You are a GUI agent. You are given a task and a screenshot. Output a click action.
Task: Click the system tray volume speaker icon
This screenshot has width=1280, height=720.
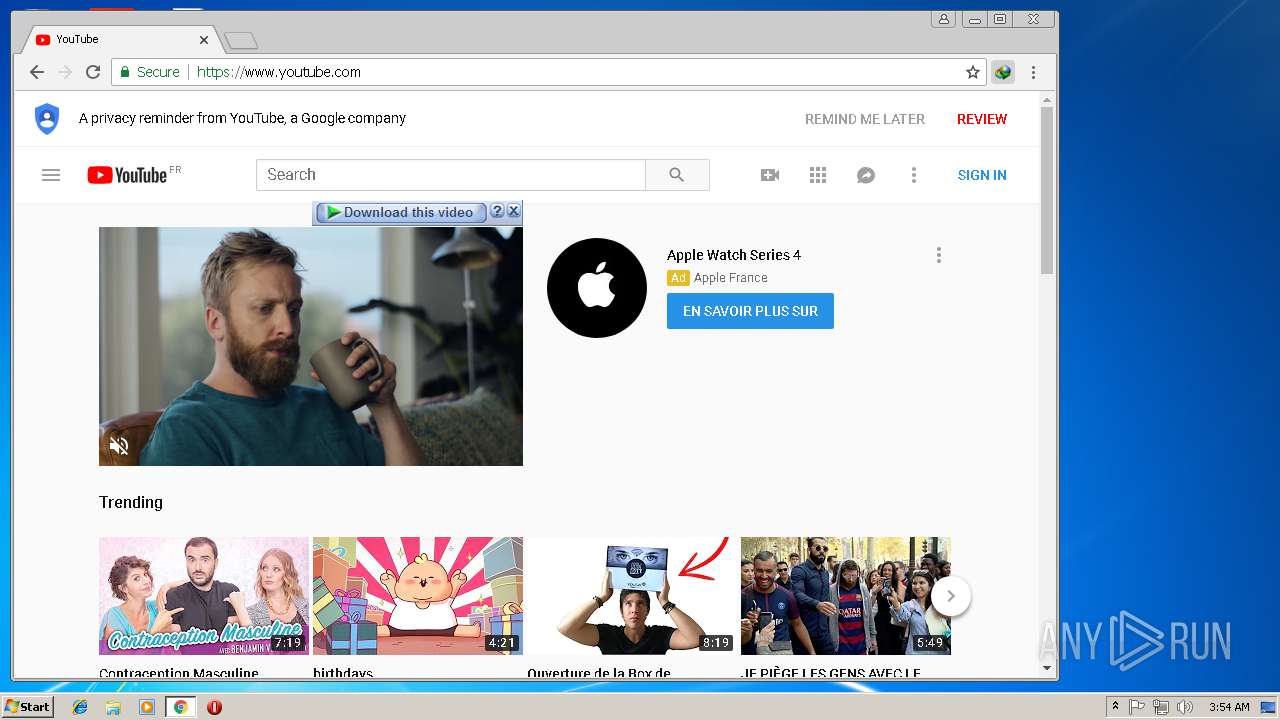[x=1185, y=707]
